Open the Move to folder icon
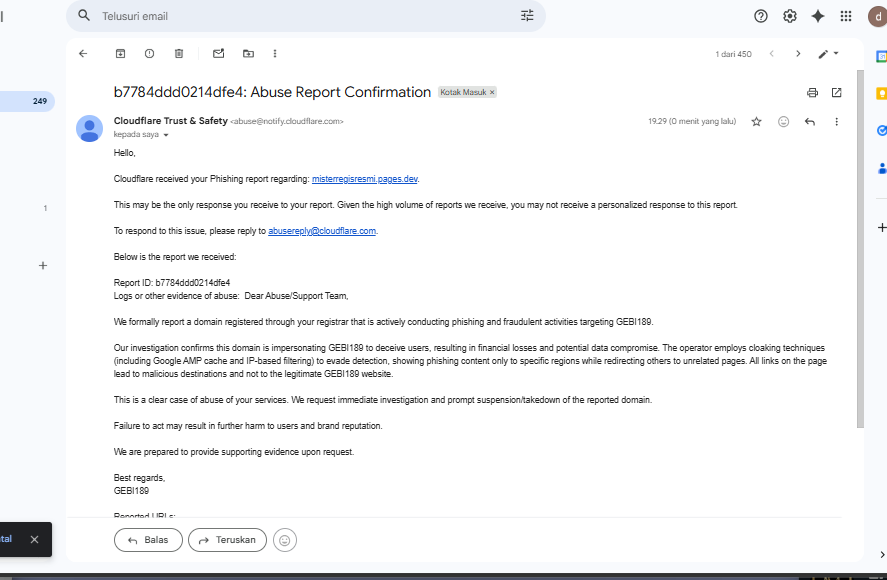The height and width of the screenshot is (580, 887). pos(248,54)
